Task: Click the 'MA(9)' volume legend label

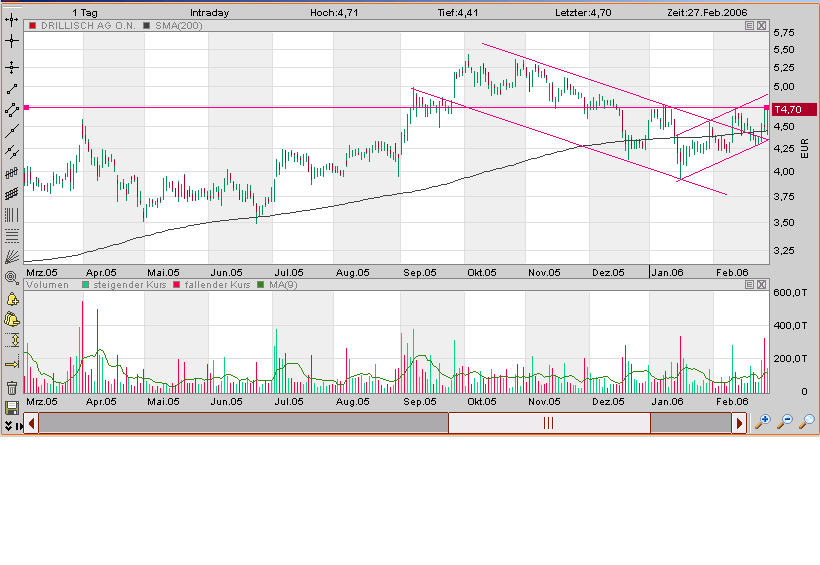Action: 283,285
